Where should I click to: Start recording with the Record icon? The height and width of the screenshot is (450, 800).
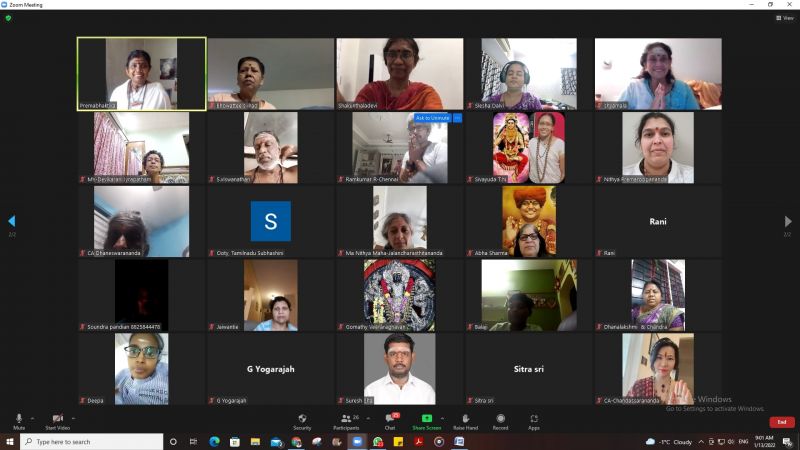[x=501, y=419]
